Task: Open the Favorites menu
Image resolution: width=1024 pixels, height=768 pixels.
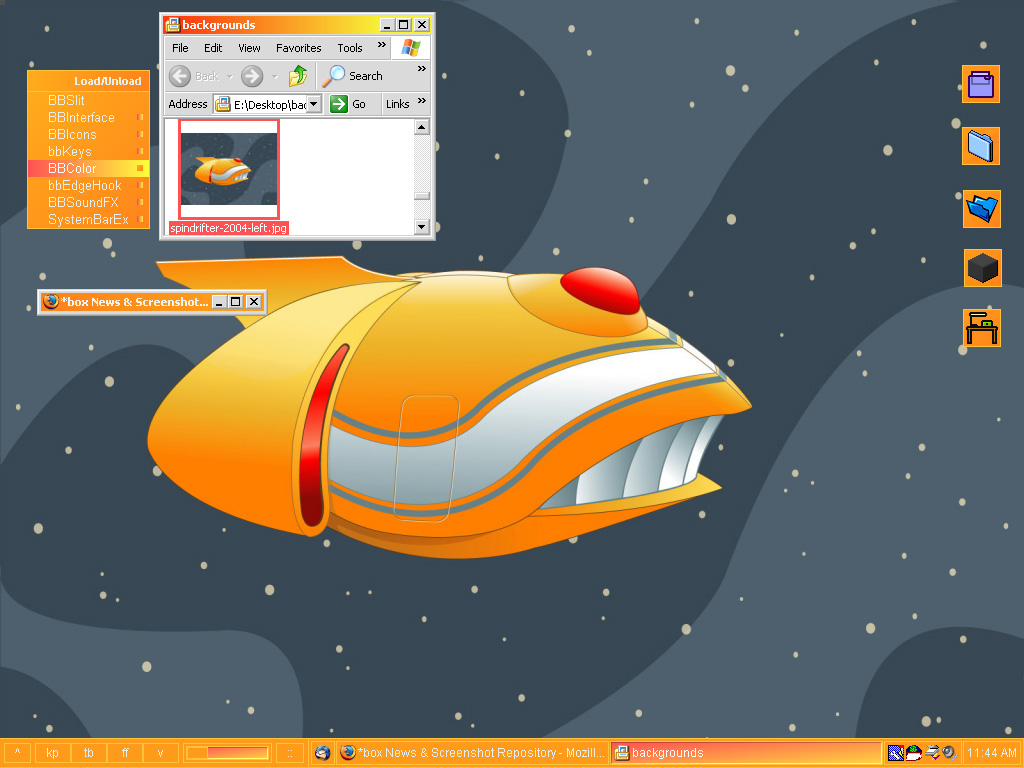Action: click(x=298, y=48)
